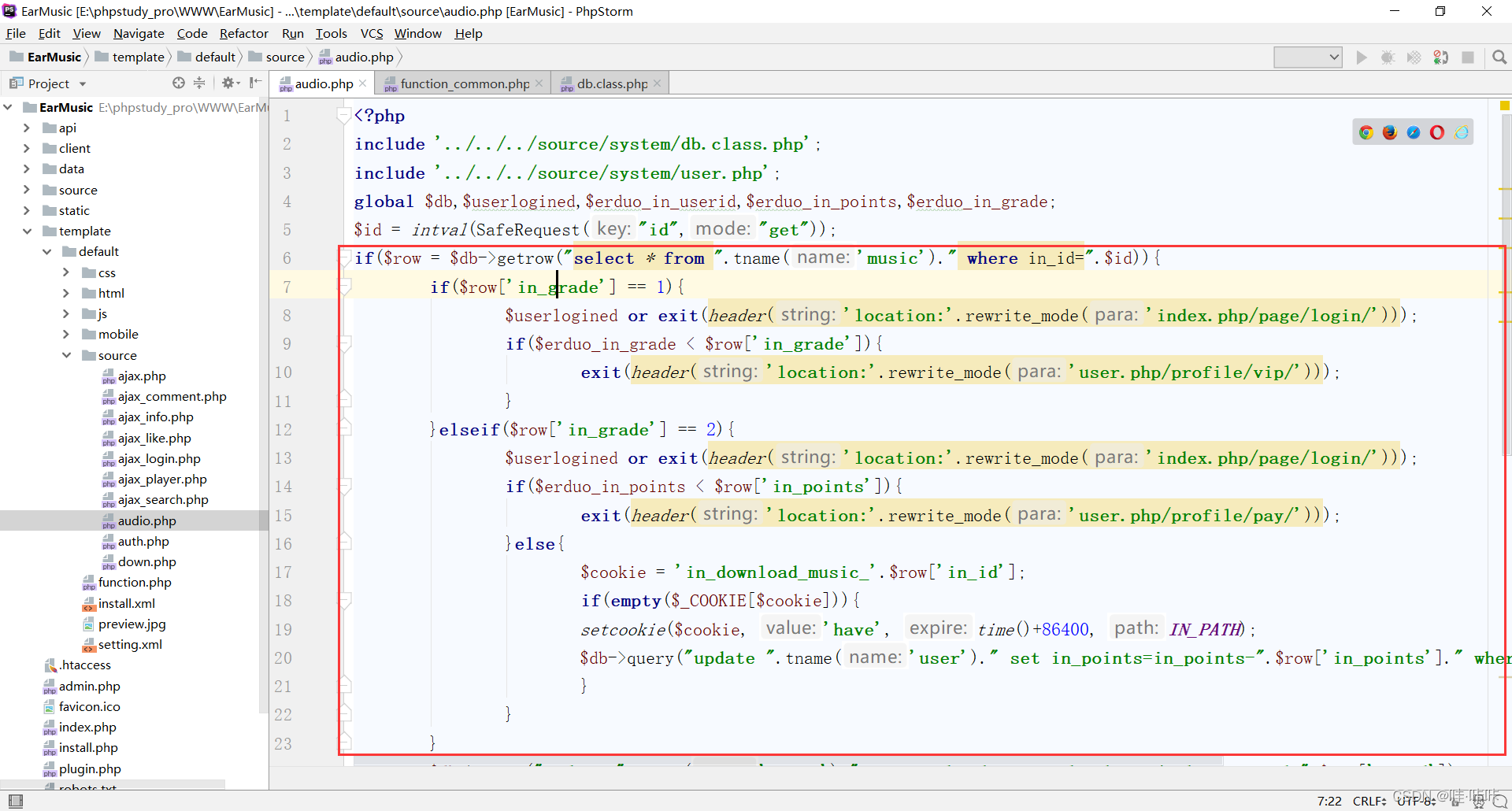Open file in Internet Explorer icon
Image resolution: width=1512 pixels, height=811 pixels.
coord(1462,132)
